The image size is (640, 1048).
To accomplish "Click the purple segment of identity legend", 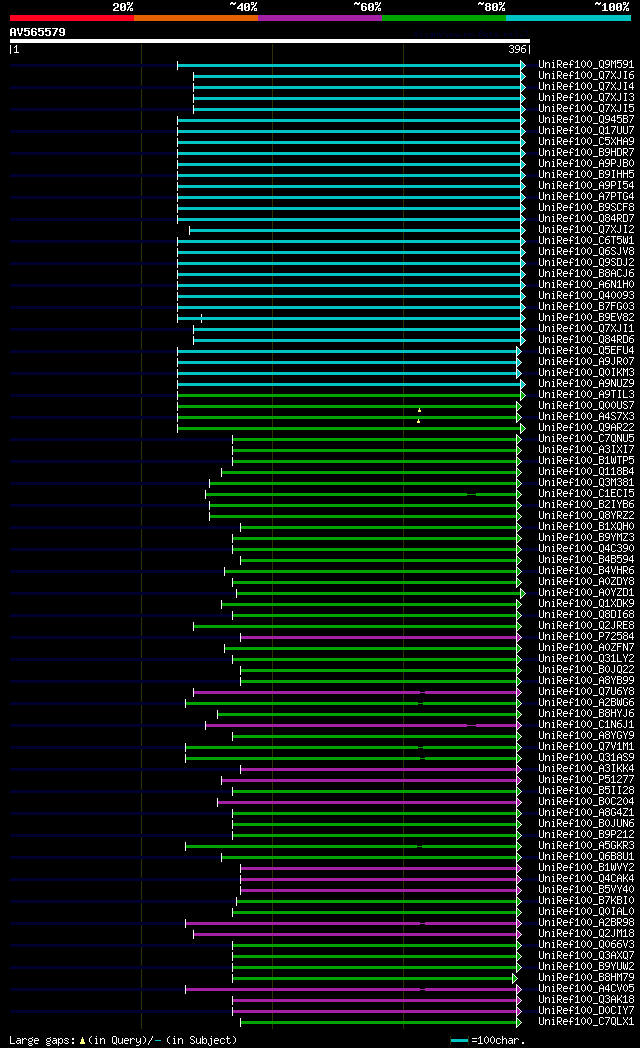I will coord(320,18).
